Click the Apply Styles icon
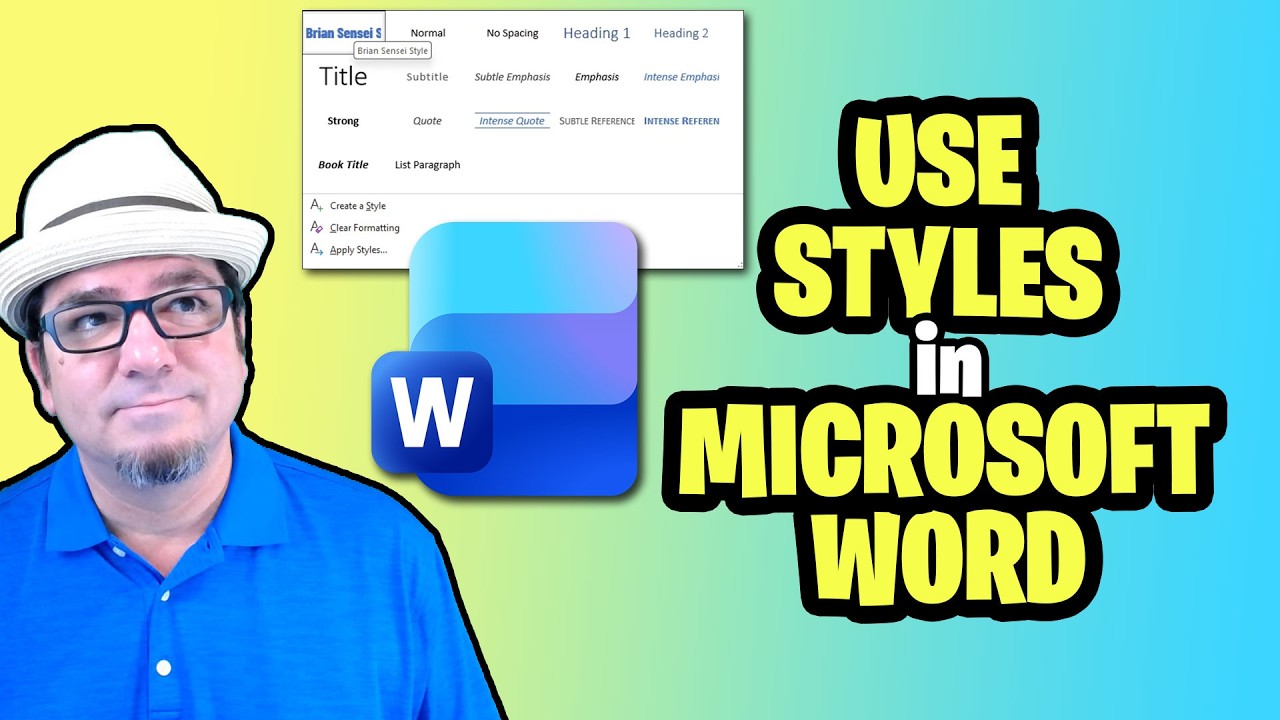1280x720 pixels. tap(316, 250)
